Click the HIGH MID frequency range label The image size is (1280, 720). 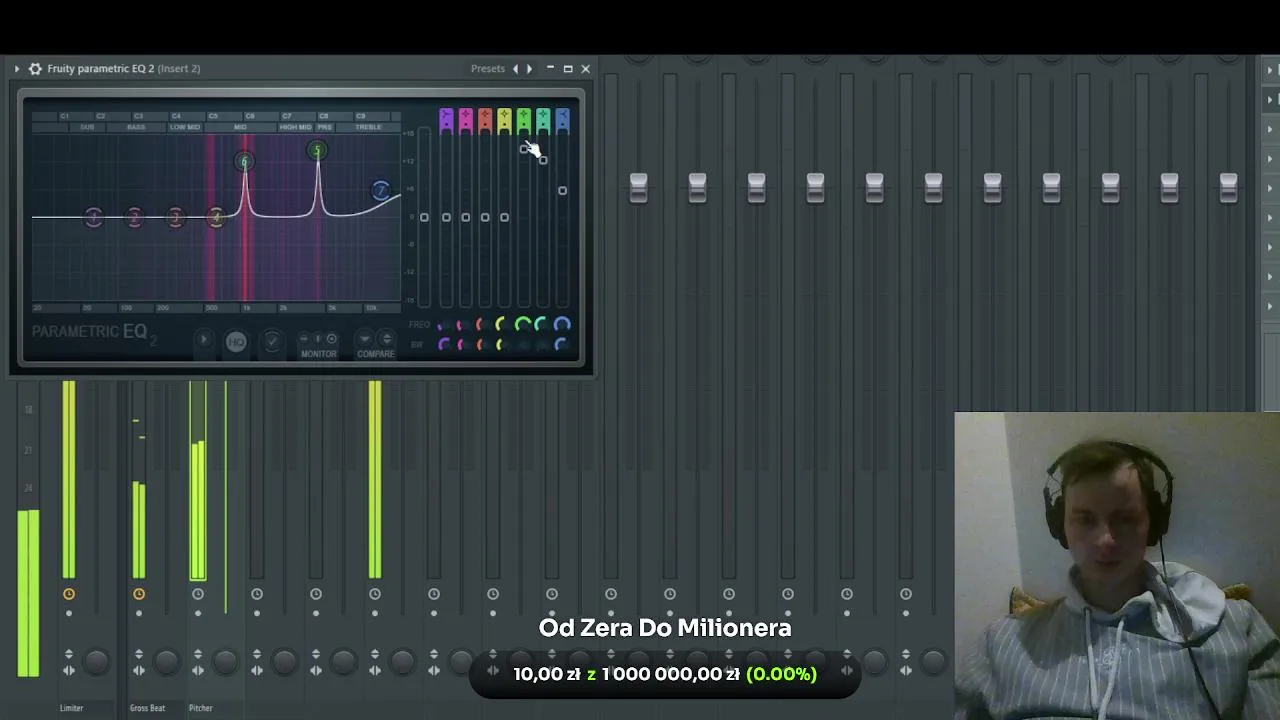click(x=294, y=127)
